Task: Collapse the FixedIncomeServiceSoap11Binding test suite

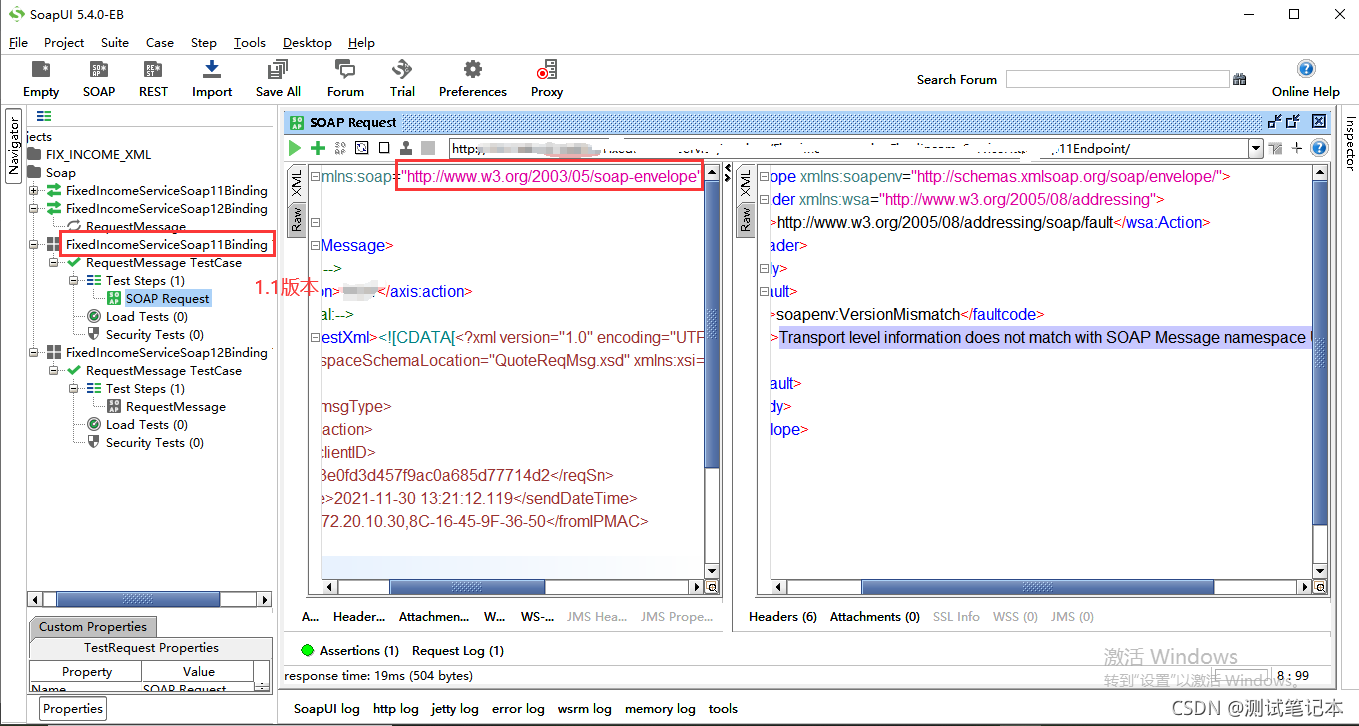Action: [34, 244]
